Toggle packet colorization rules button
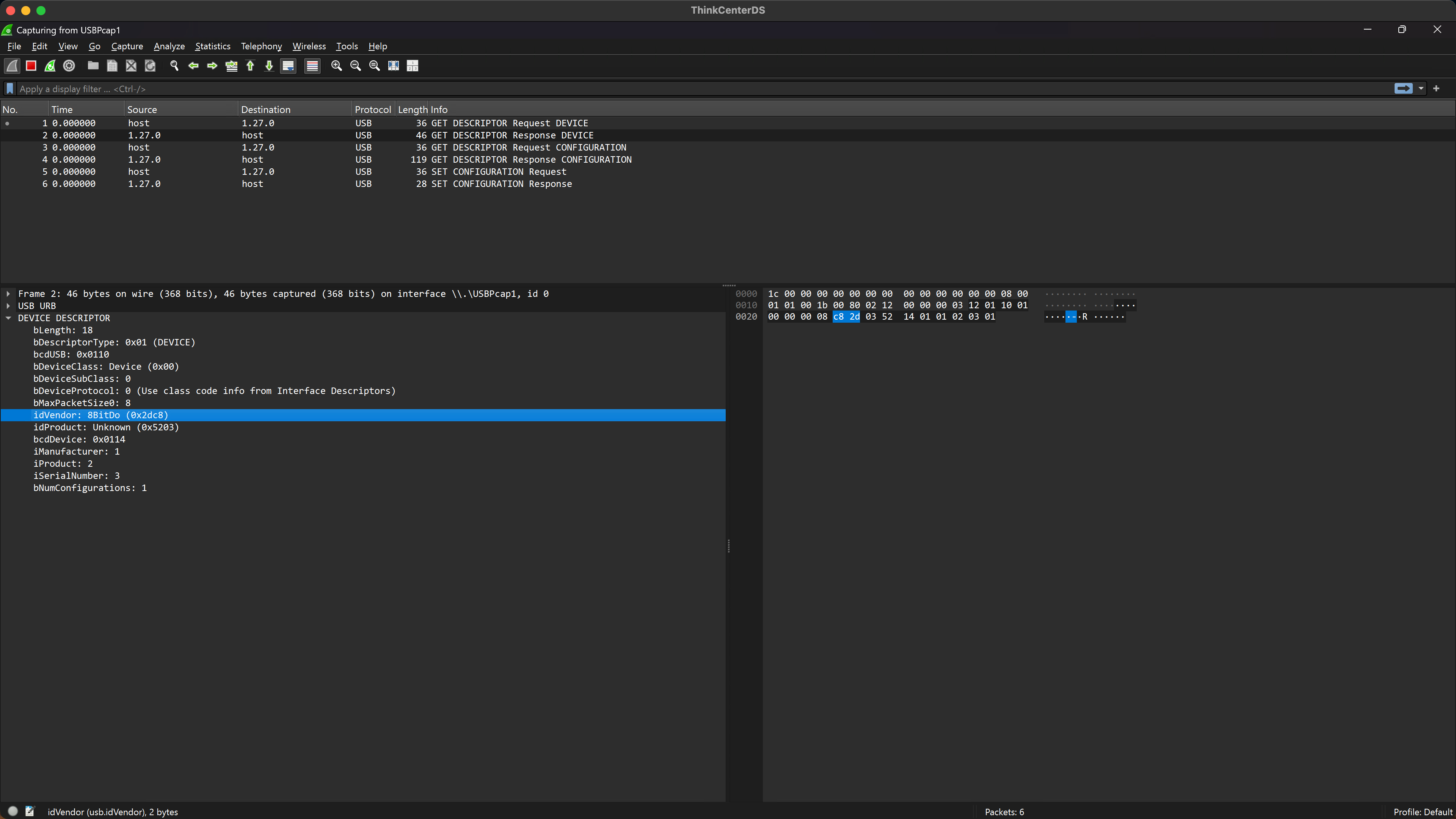 [x=312, y=66]
